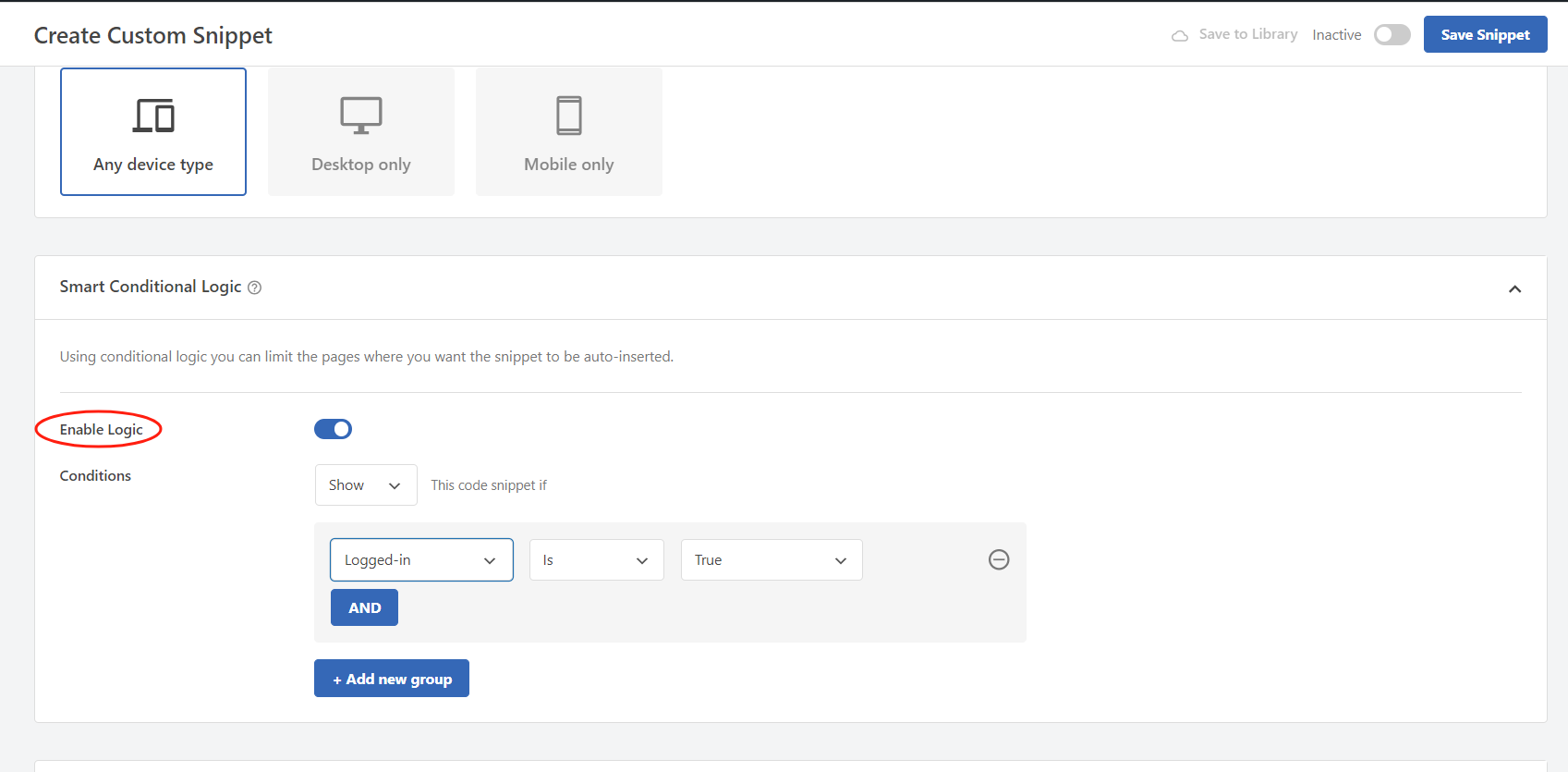Viewport: 1568px width, 772px height.
Task: Turn off the Enable Logic switch
Action: [333, 429]
